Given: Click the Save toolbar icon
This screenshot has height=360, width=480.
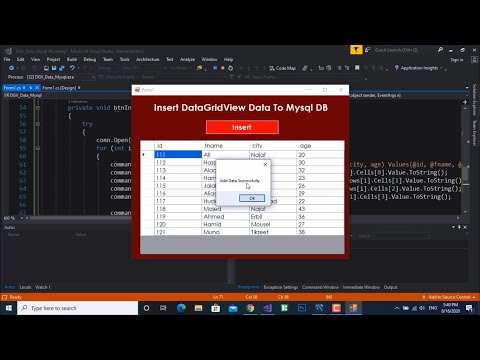Looking at the screenshot, I should coord(54,68).
